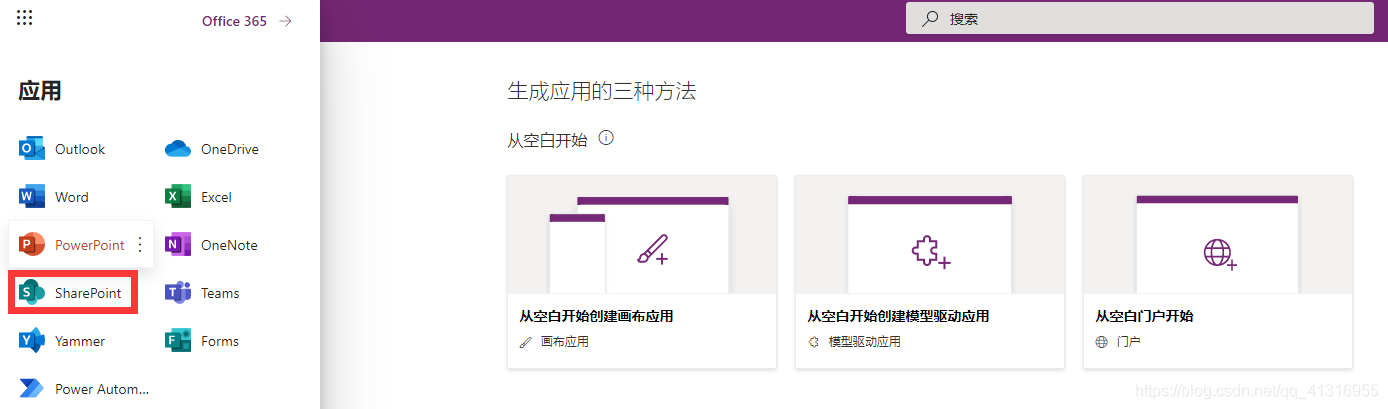The height and width of the screenshot is (409, 1388).
Task: Launch the Excel app icon
Action: 178,197
